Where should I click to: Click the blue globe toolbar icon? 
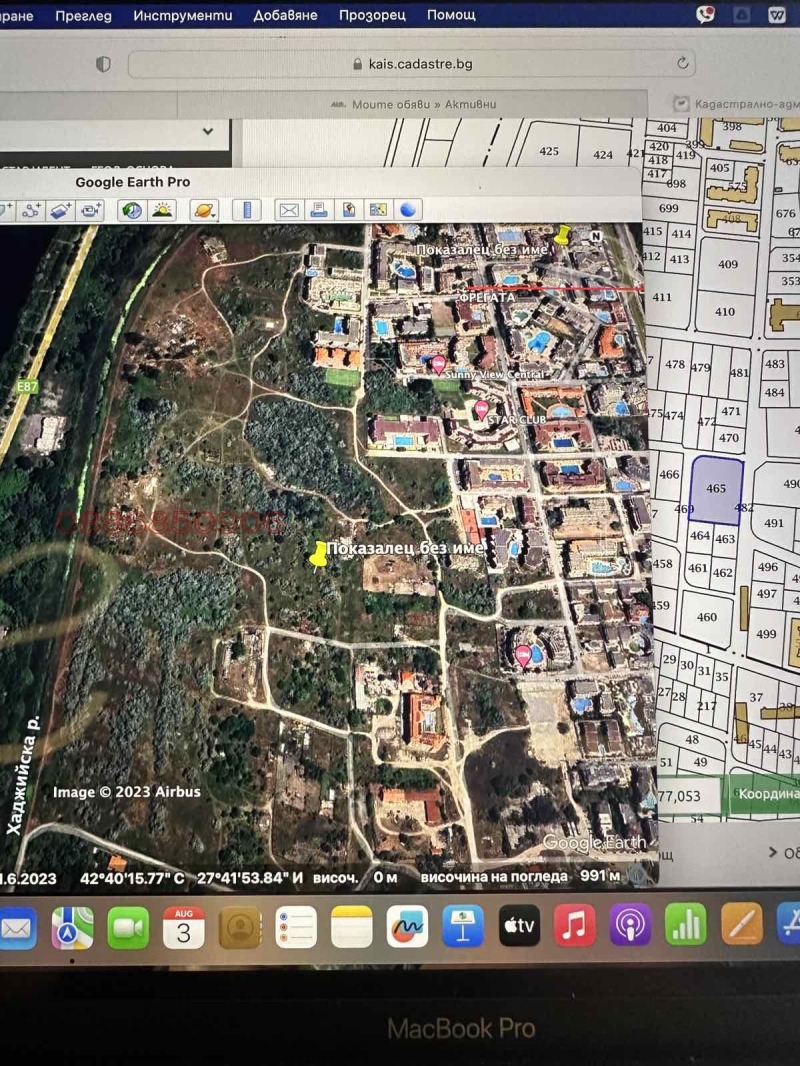coord(408,210)
